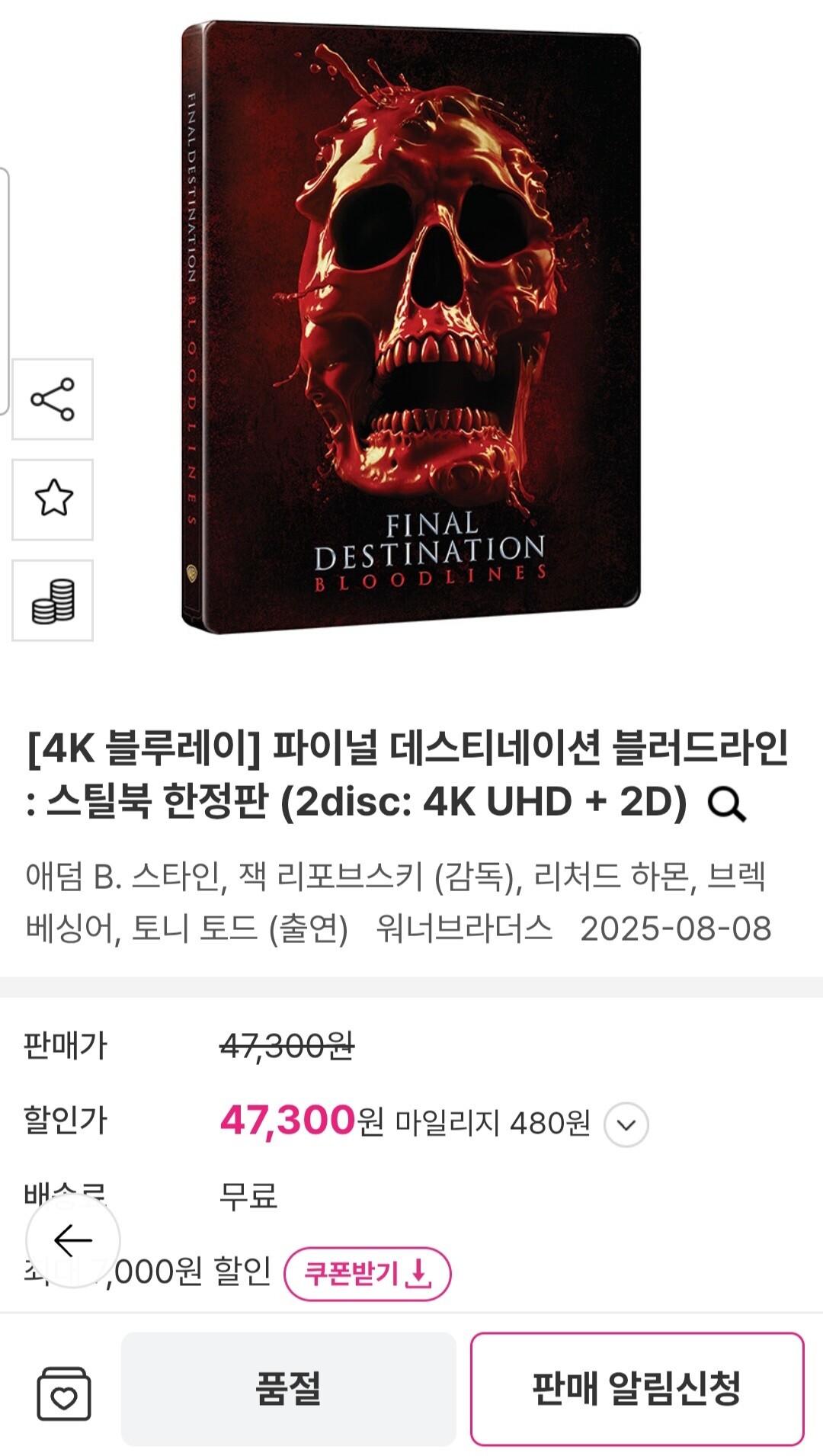Image resolution: width=823 pixels, height=1456 pixels.
Task: Tap the share icon beside the cover
Action: pos(53,399)
